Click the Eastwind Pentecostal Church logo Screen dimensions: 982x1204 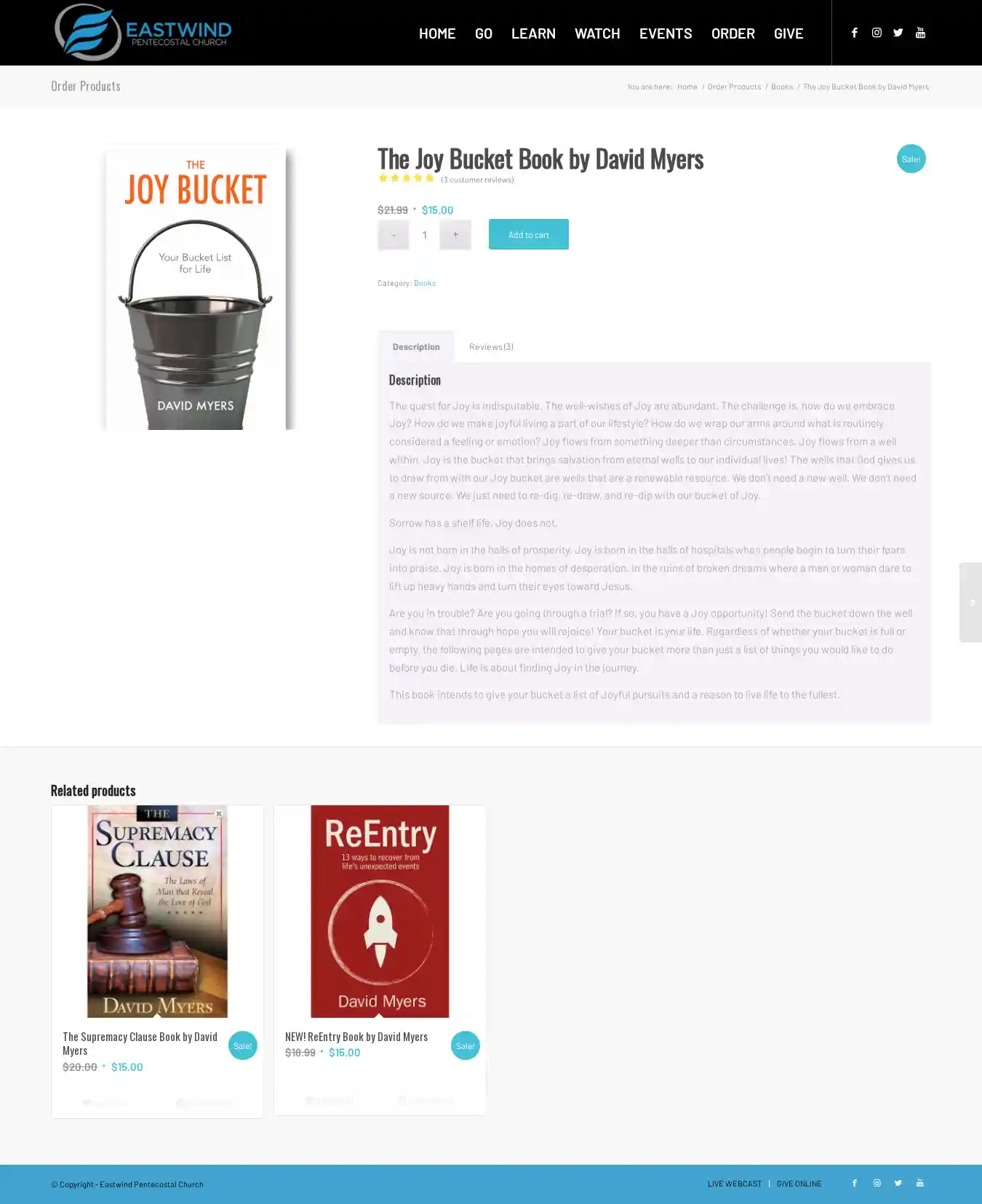(x=143, y=32)
